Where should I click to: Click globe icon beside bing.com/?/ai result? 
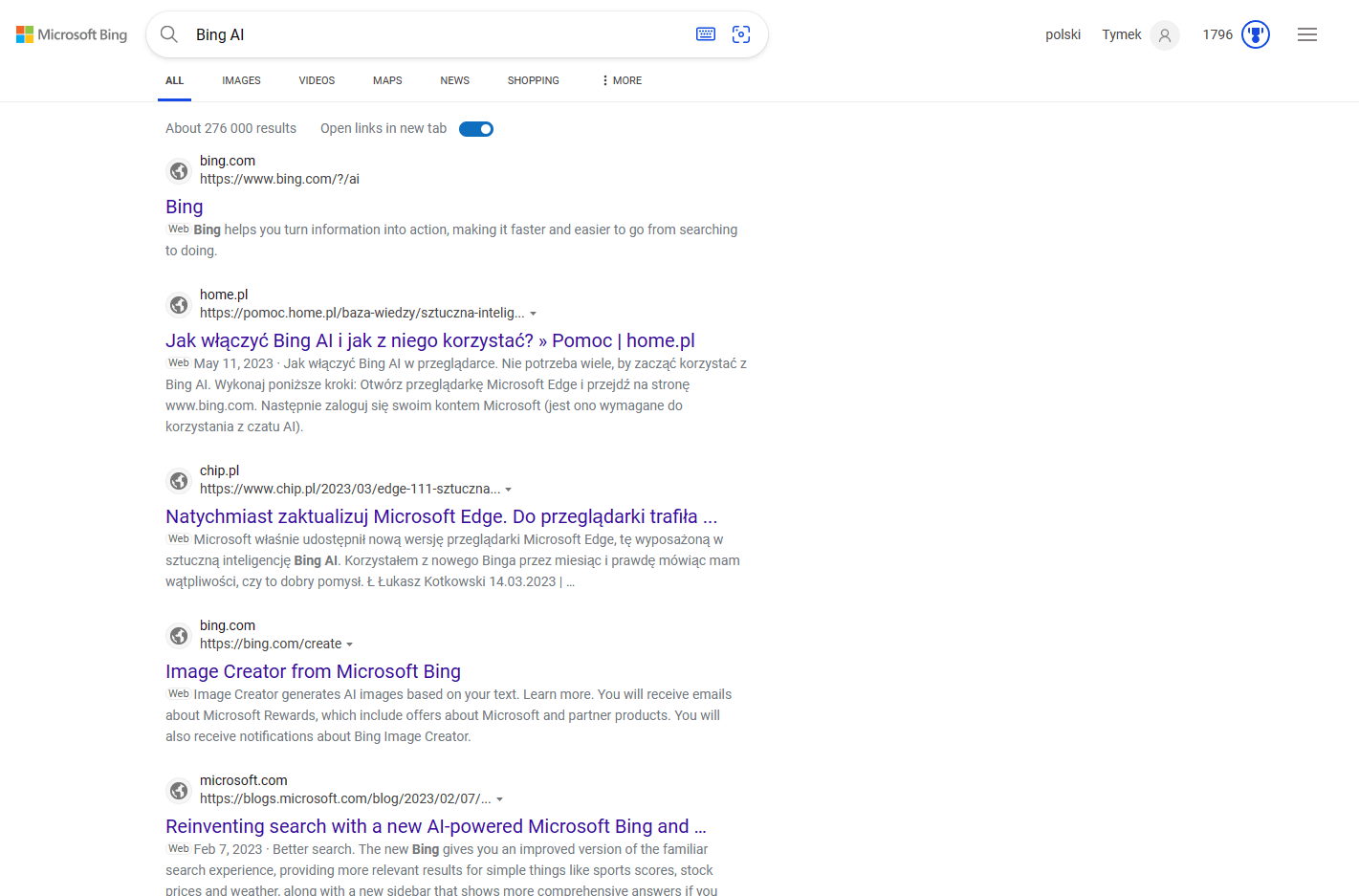[179, 171]
